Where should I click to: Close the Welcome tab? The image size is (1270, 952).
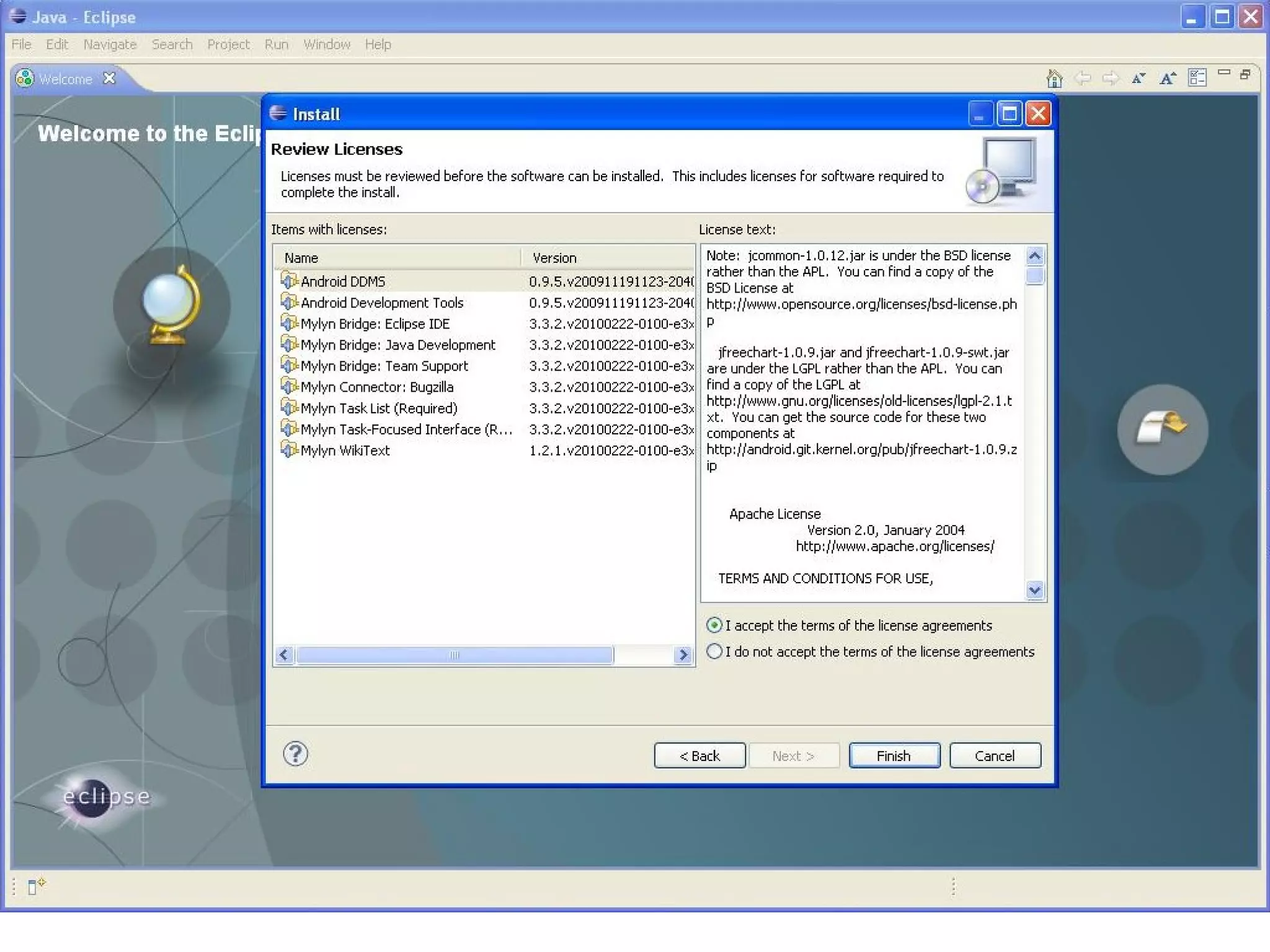click(x=109, y=78)
